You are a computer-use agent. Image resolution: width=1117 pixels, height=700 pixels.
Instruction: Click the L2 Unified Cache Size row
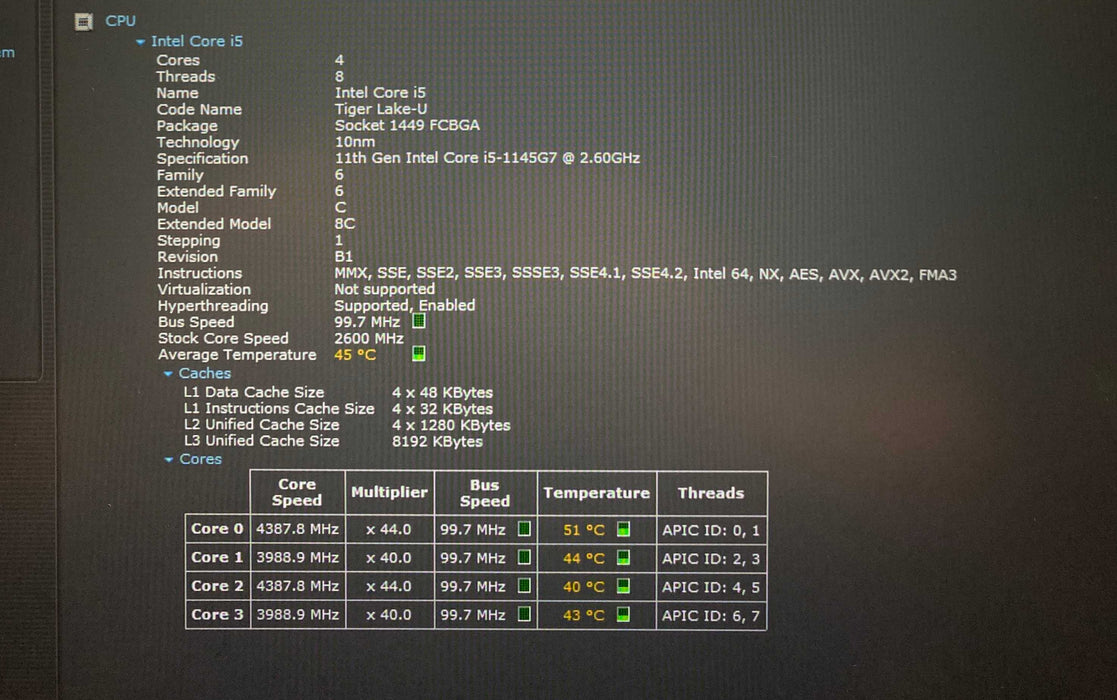[x=347, y=425]
